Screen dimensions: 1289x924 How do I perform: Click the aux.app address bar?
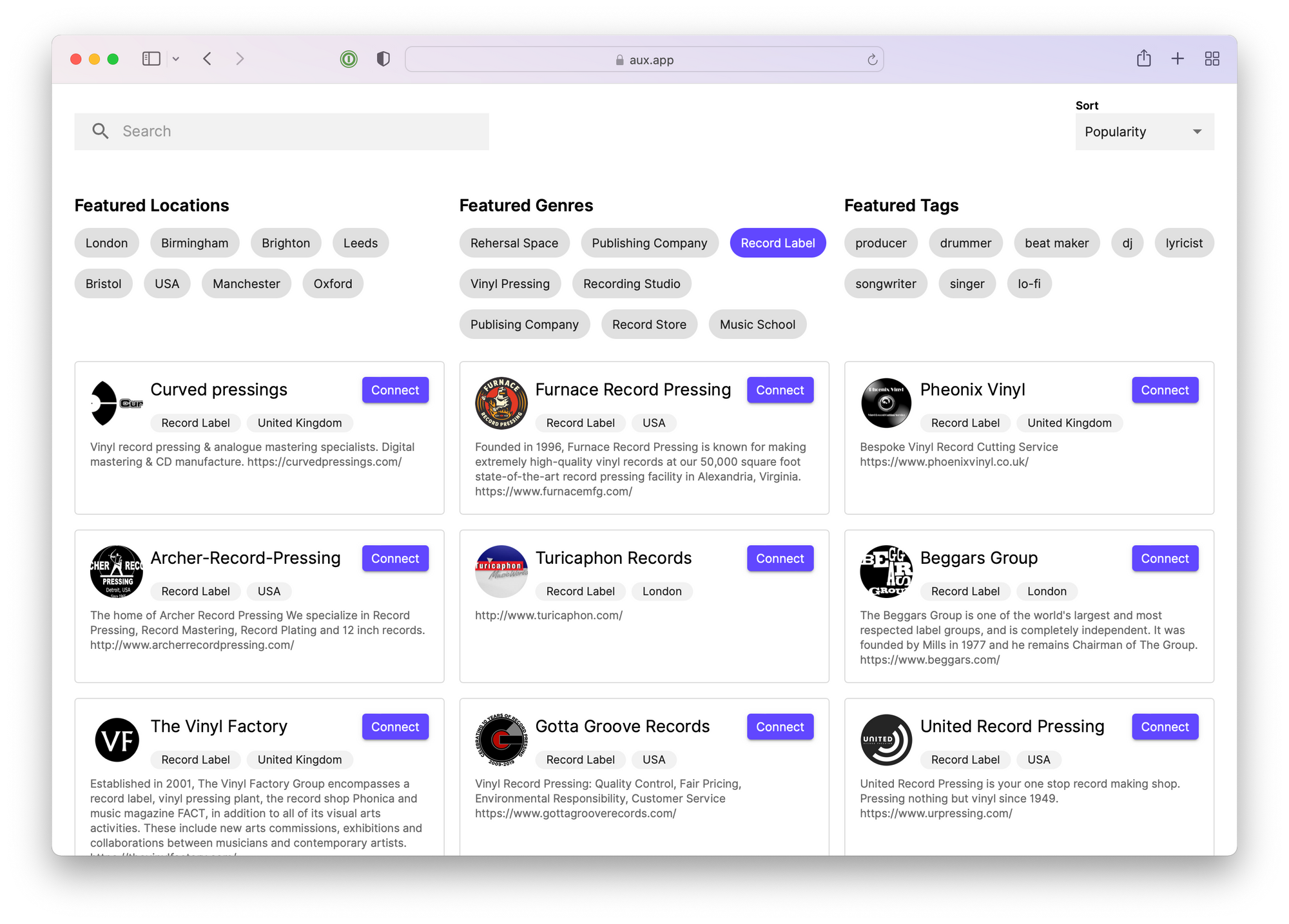click(x=644, y=59)
